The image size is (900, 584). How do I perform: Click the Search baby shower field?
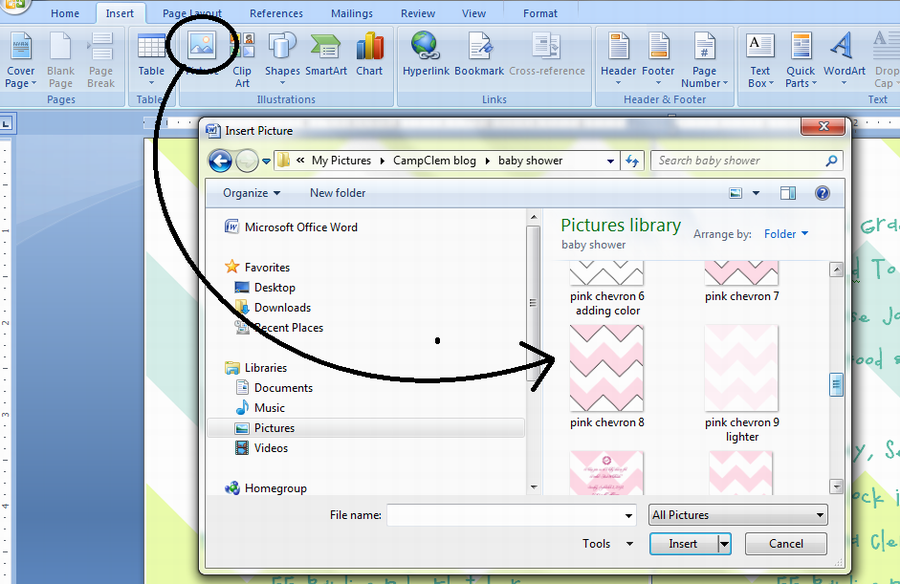point(738,161)
